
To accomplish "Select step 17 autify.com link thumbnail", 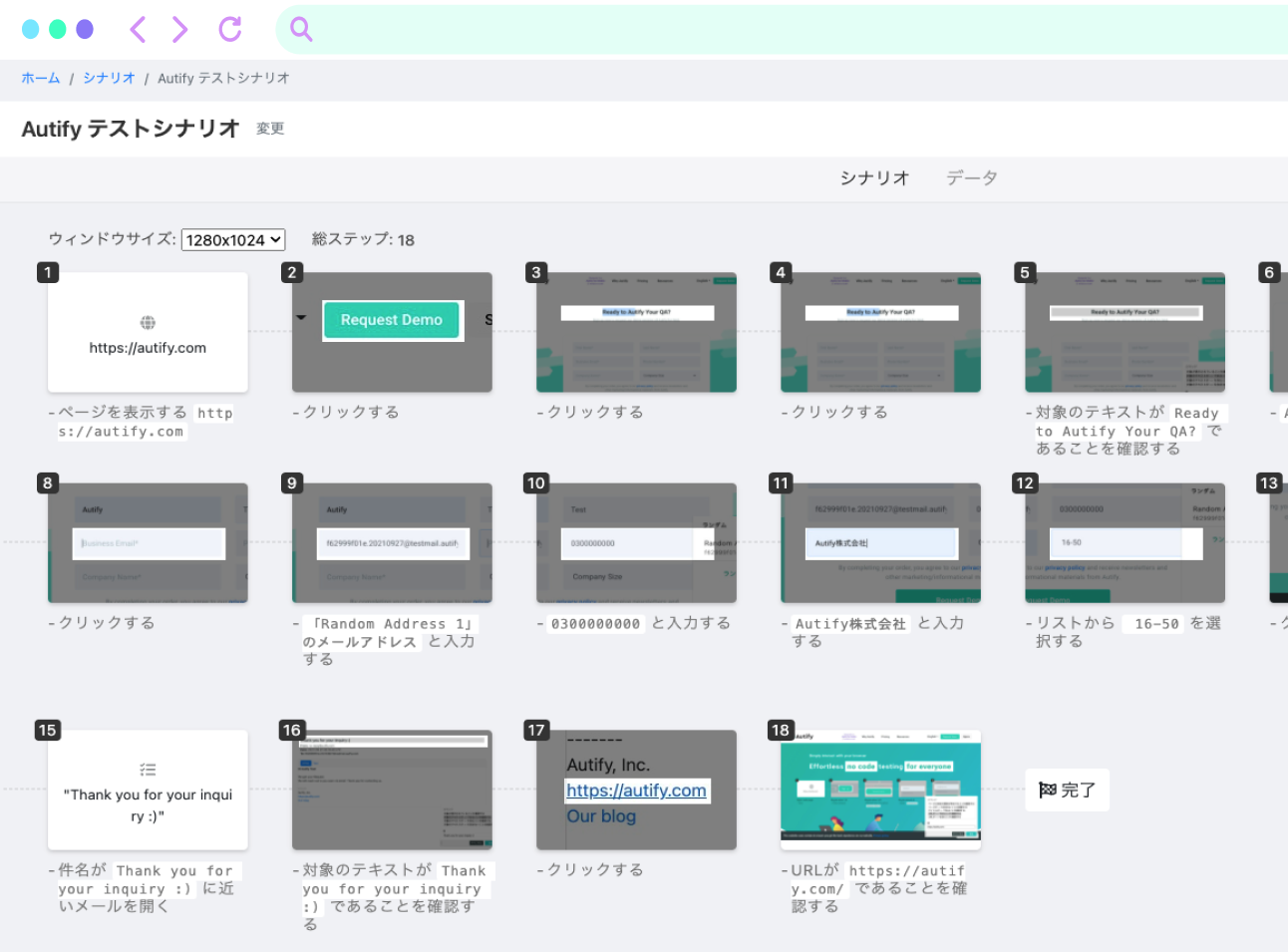I will coord(636,790).
